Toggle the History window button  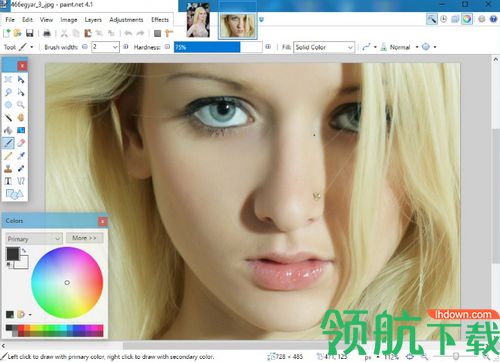[443, 19]
